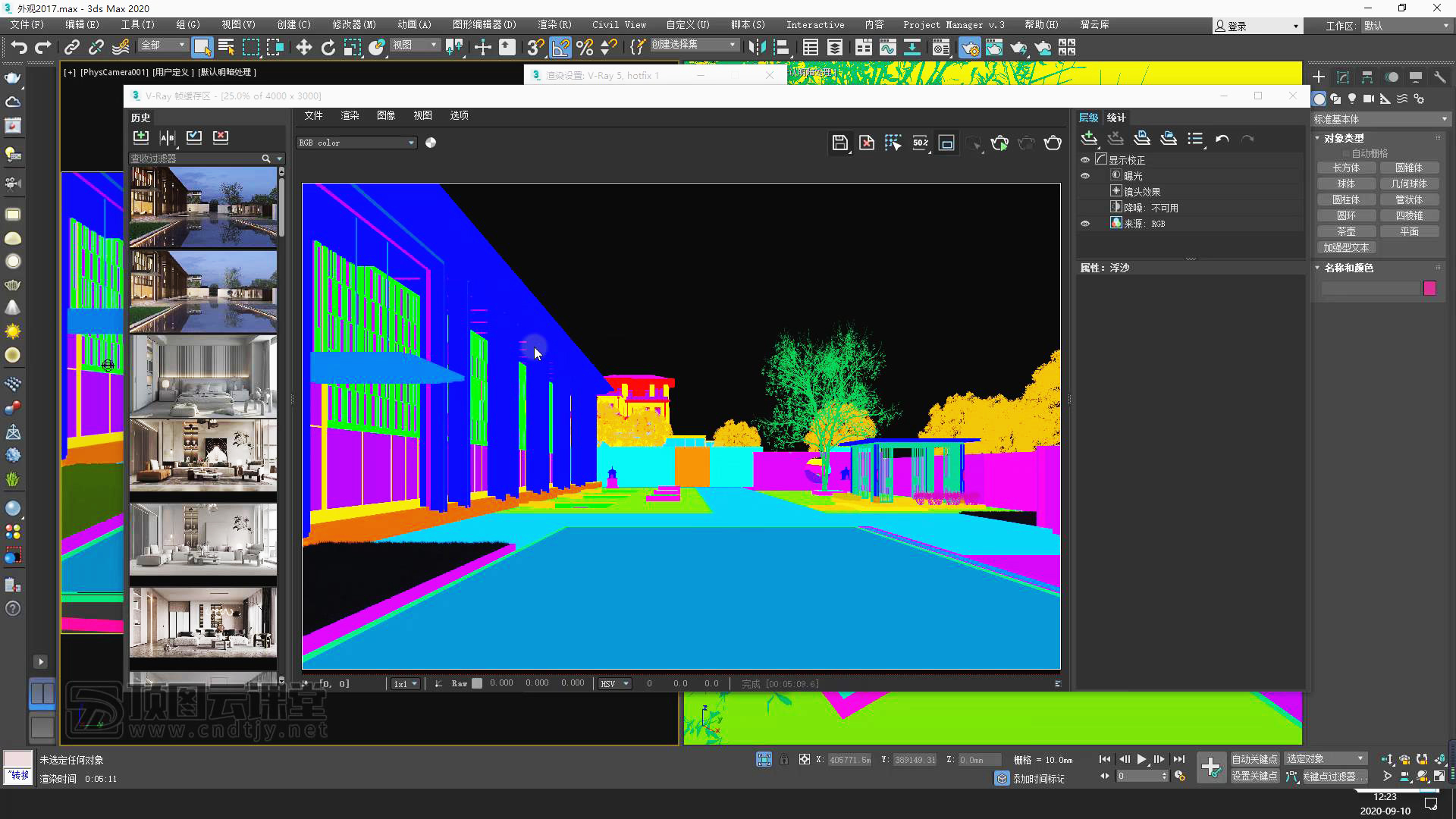
Task: Toggle visibility of 显示校正 layer
Action: coord(1085,160)
